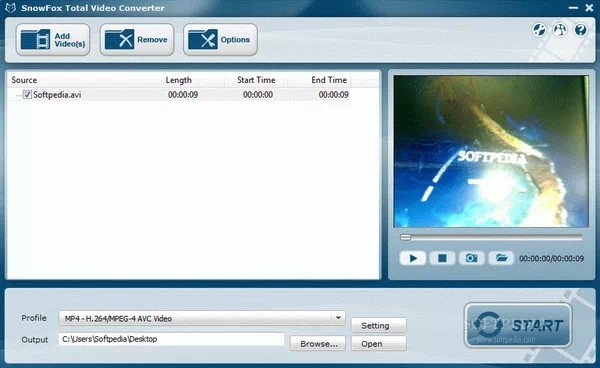Open the Options dialog
The height and width of the screenshot is (368, 600).
coord(220,40)
